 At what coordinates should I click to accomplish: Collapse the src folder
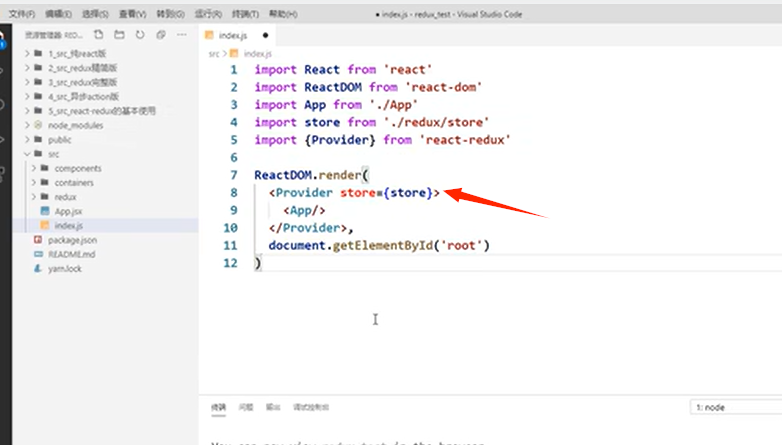pyautogui.click(x=27, y=154)
